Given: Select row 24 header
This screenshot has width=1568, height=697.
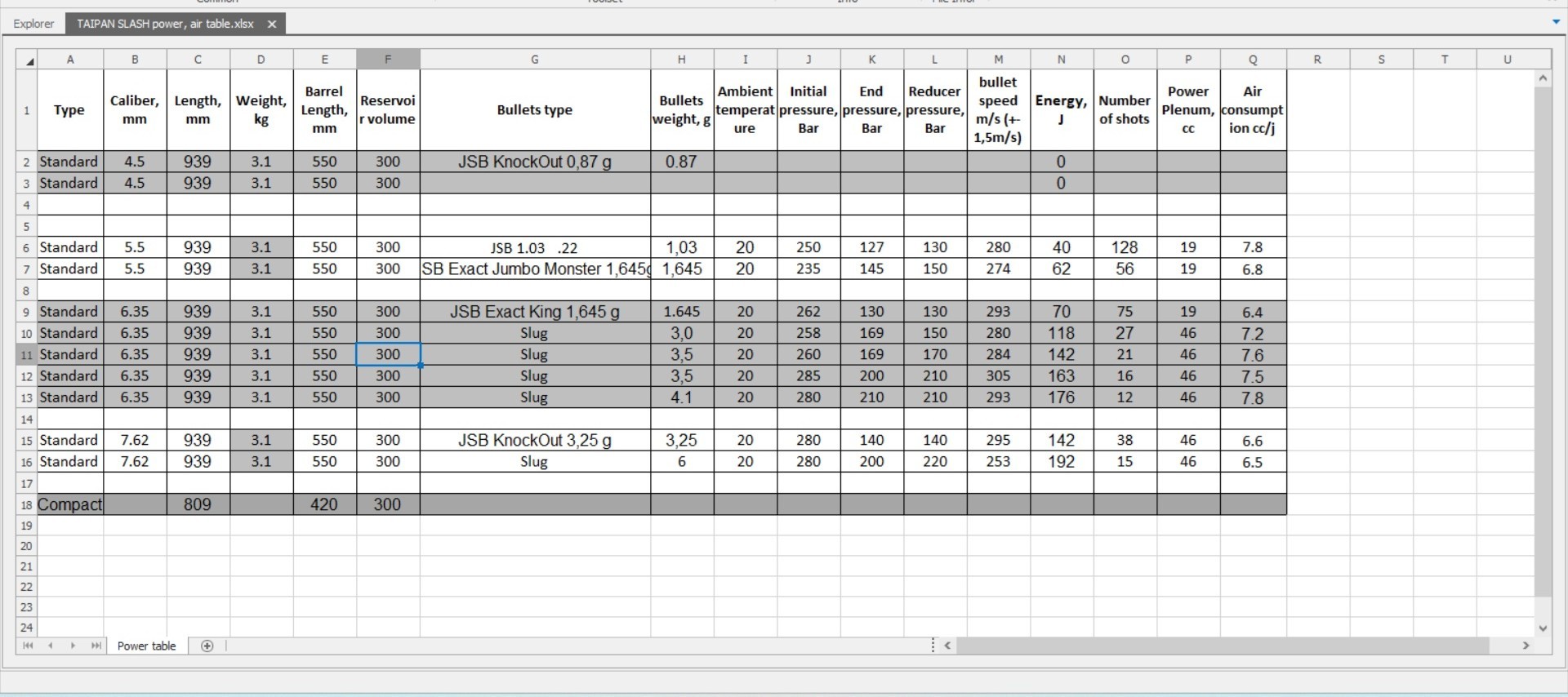Looking at the screenshot, I should click(27, 628).
